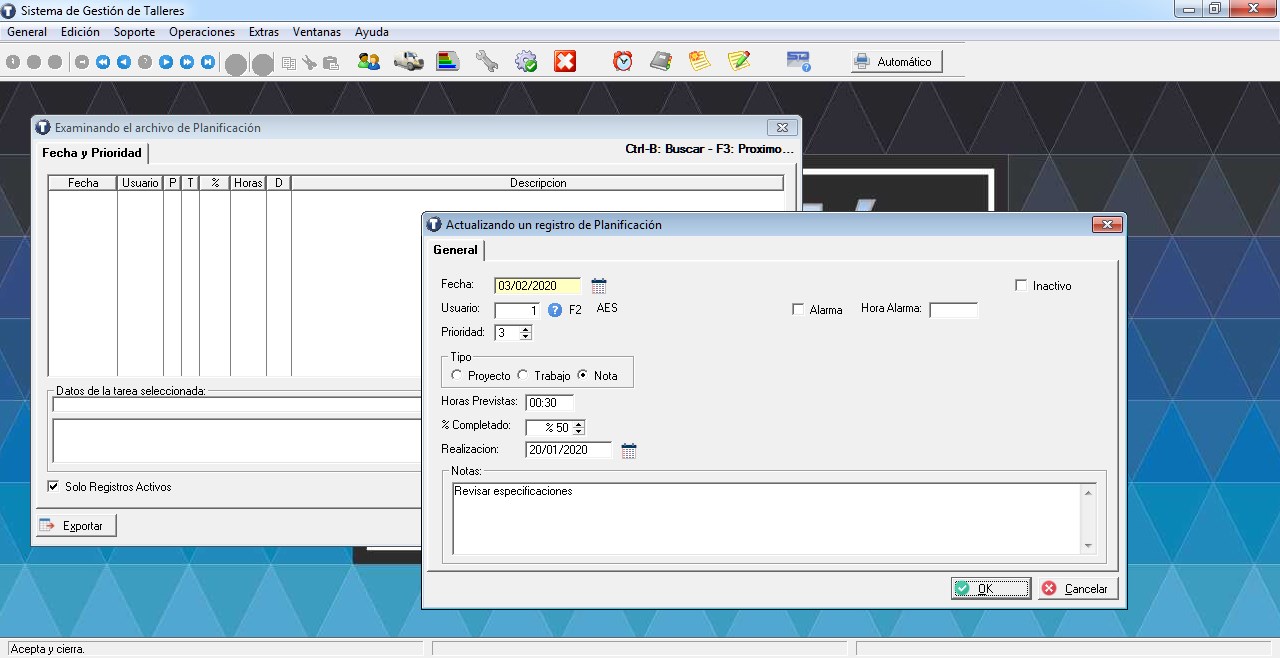The width and height of the screenshot is (1280, 658).
Task: Open the Soporte menu
Action: point(134,32)
